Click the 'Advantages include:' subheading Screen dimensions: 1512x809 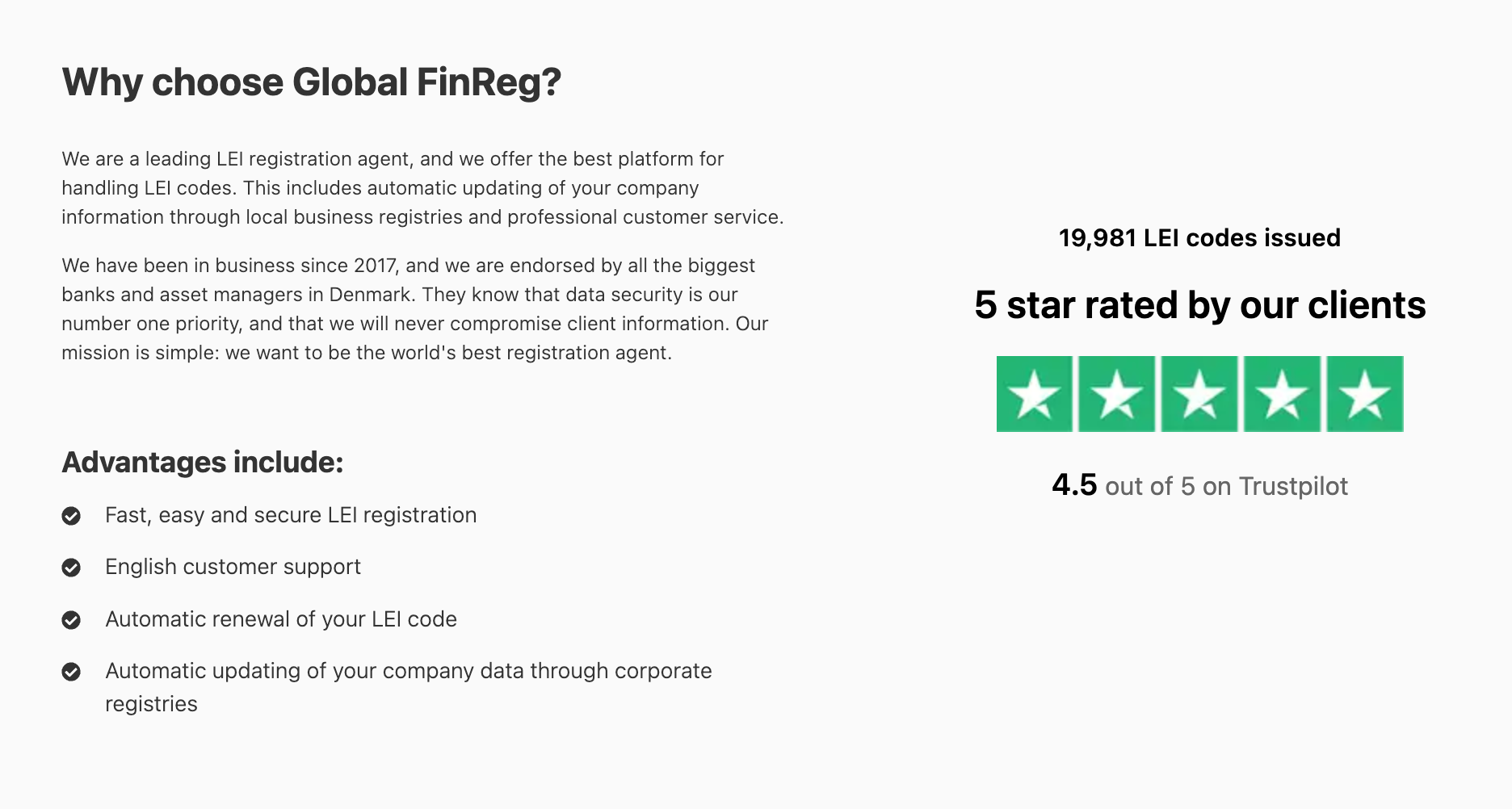click(x=203, y=463)
